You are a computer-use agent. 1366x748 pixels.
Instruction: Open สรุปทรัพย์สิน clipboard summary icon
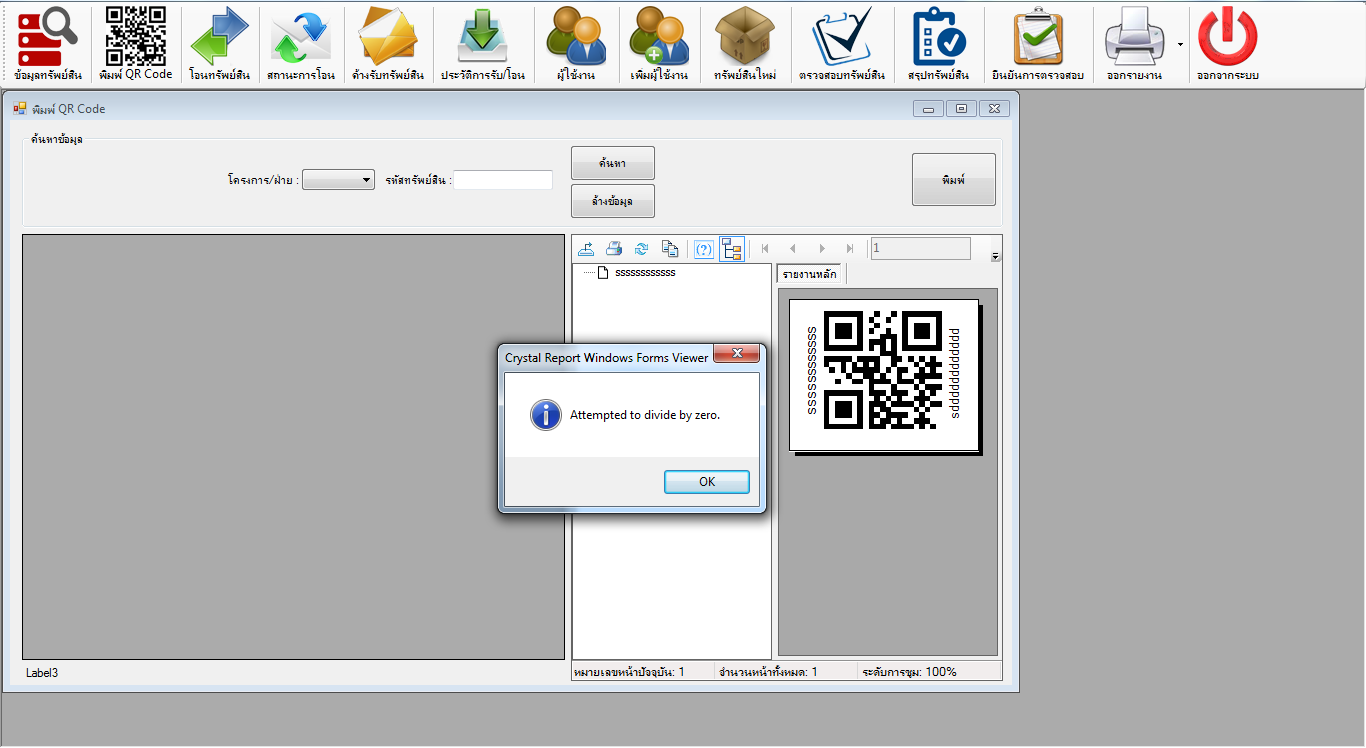click(x=938, y=45)
